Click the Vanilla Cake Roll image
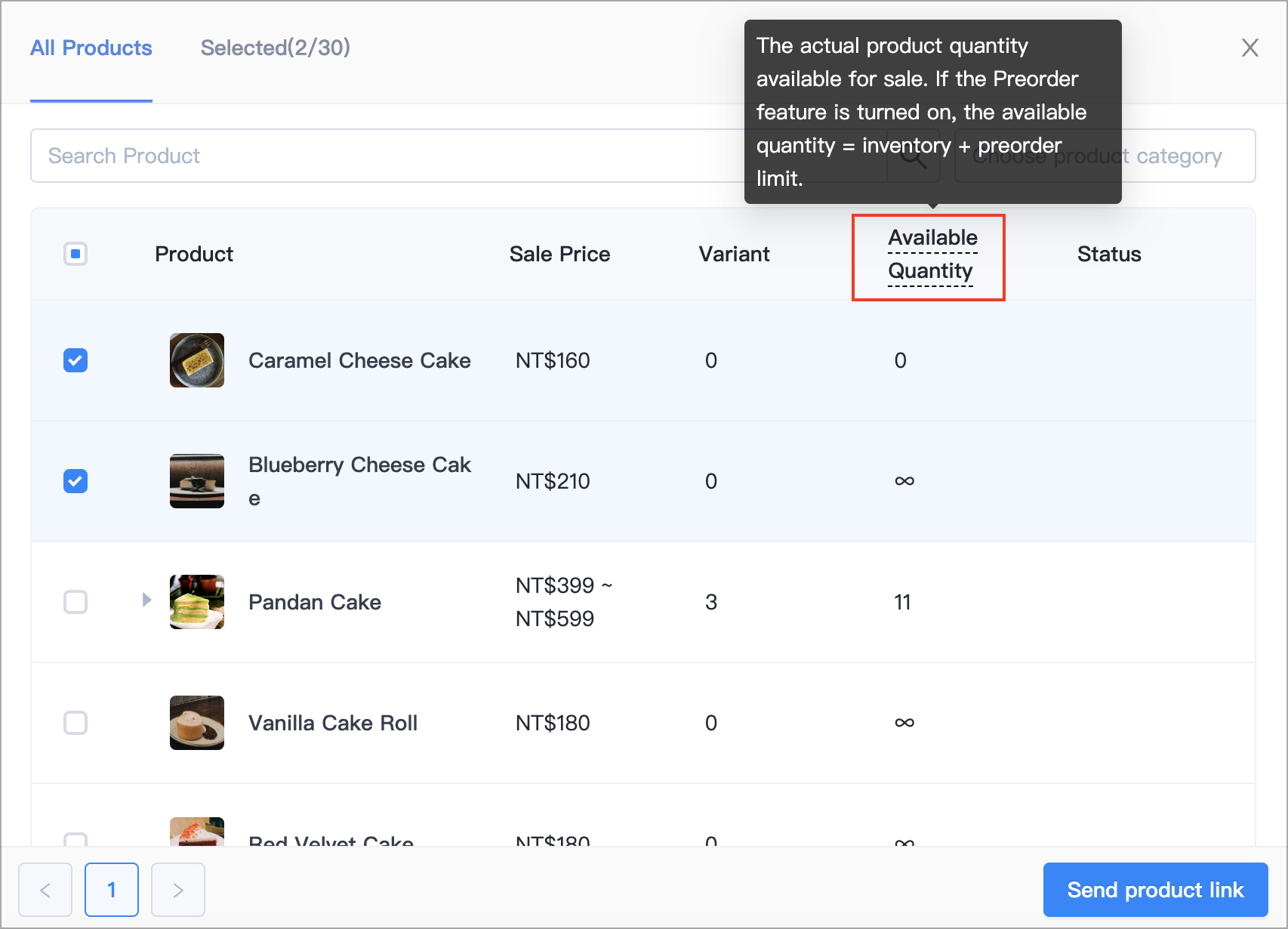Screen dimensions: 1288x929 pos(197,723)
